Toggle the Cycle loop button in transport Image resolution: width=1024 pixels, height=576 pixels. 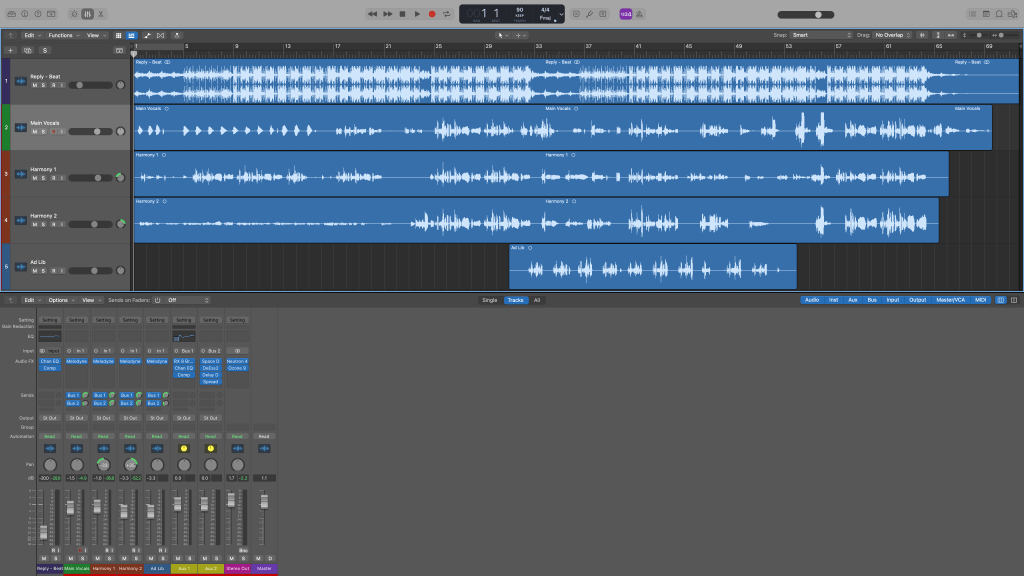point(446,14)
